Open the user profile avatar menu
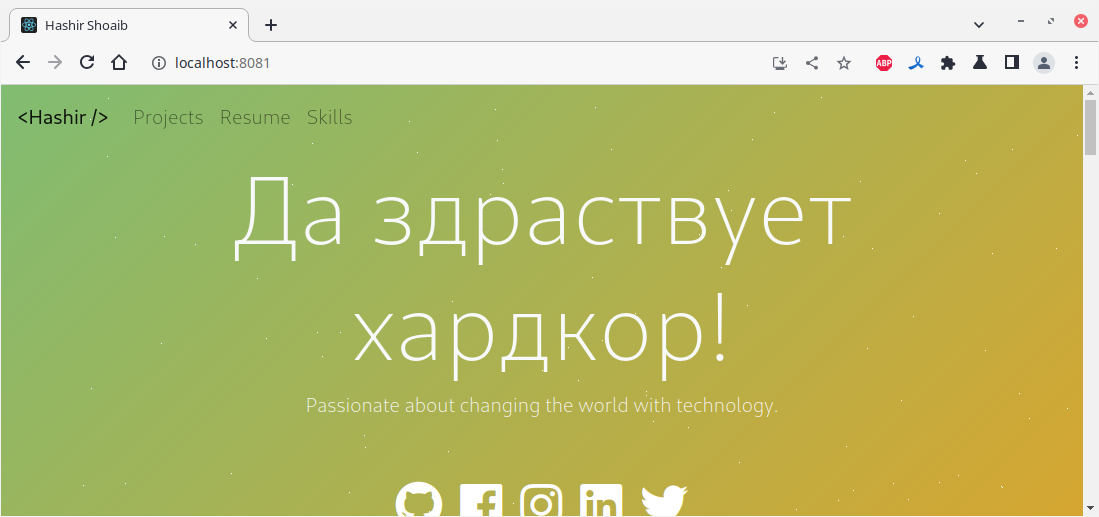1099x517 pixels. (x=1044, y=63)
